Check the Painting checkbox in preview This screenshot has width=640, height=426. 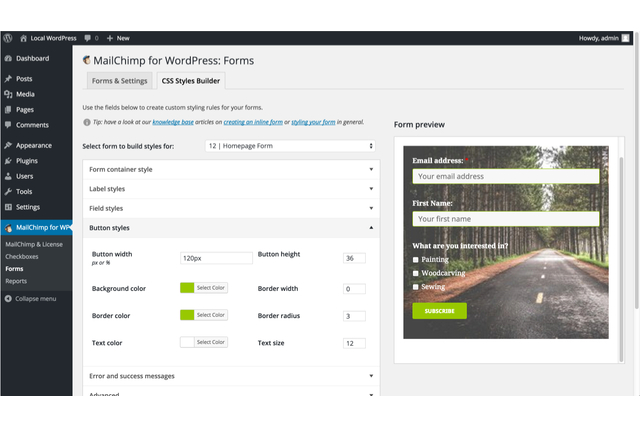pyautogui.click(x=416, y=260)
